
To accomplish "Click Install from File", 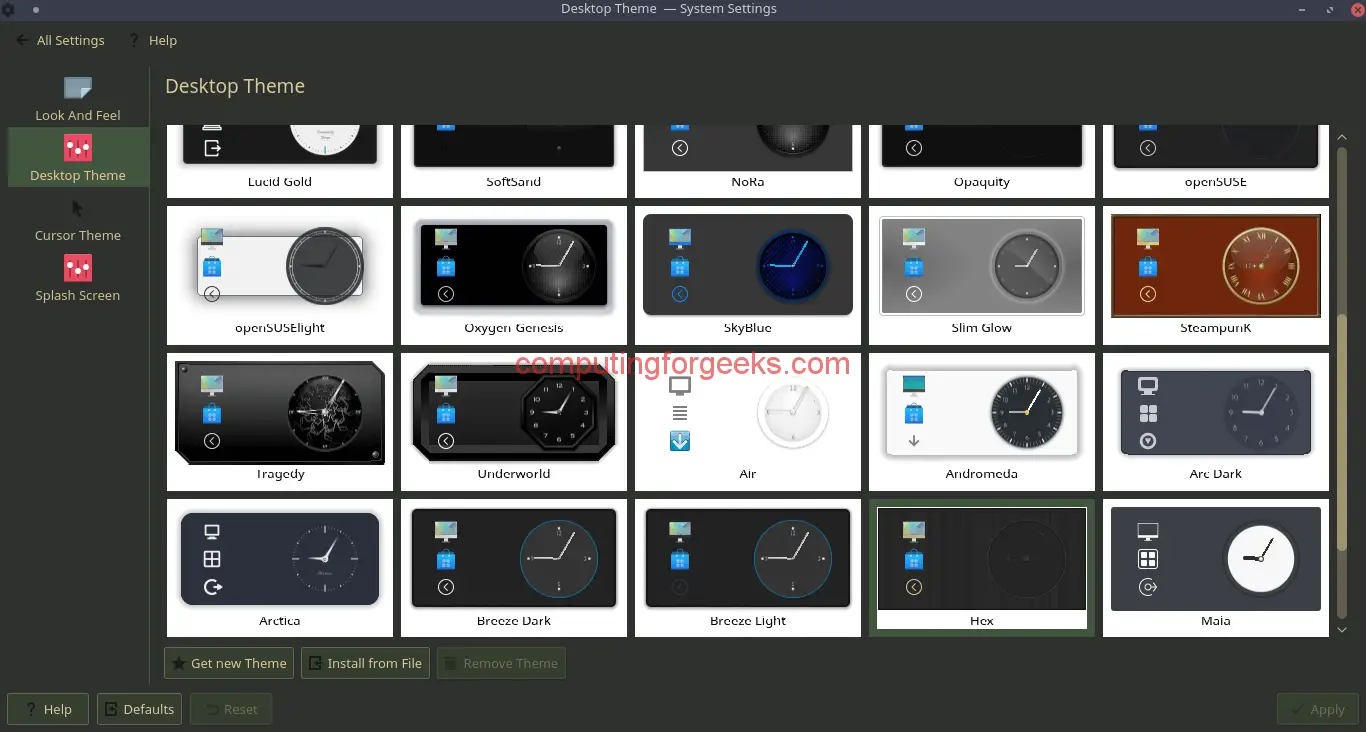I will pos(365,663).
